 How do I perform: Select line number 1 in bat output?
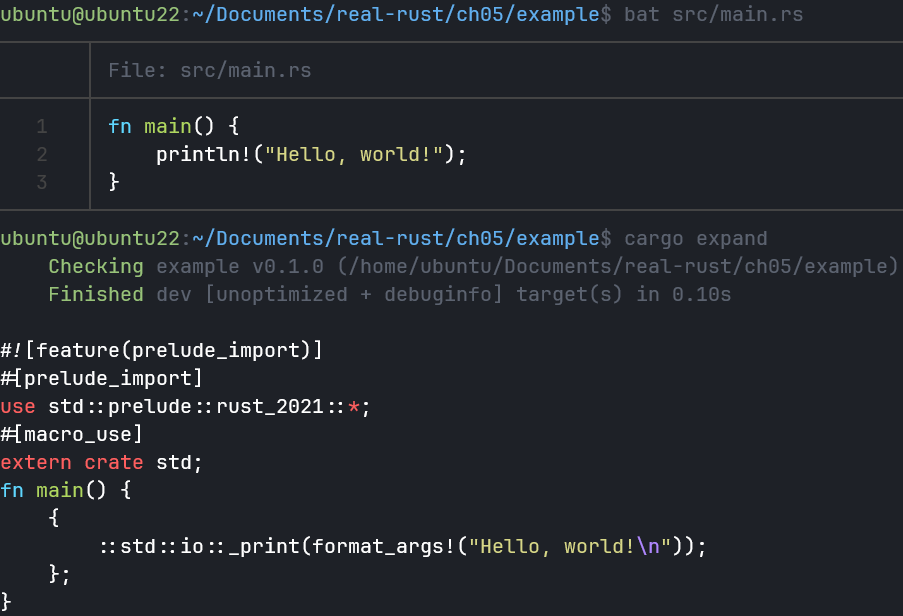click(42, 127)
